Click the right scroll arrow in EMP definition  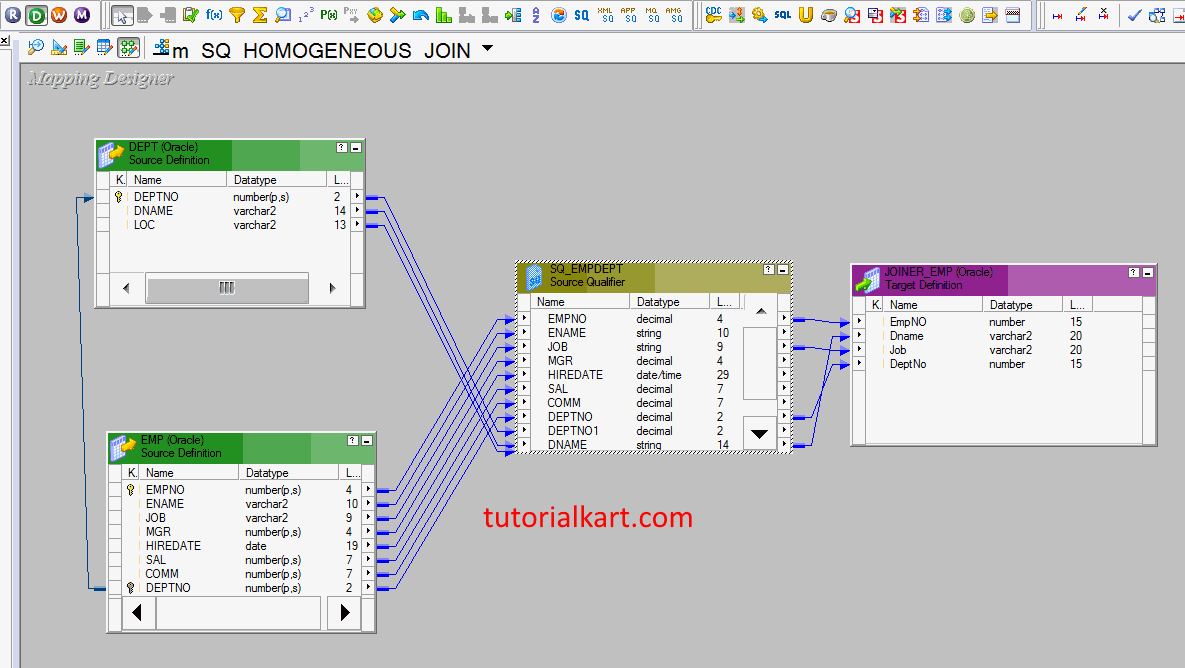coord(344,612)
